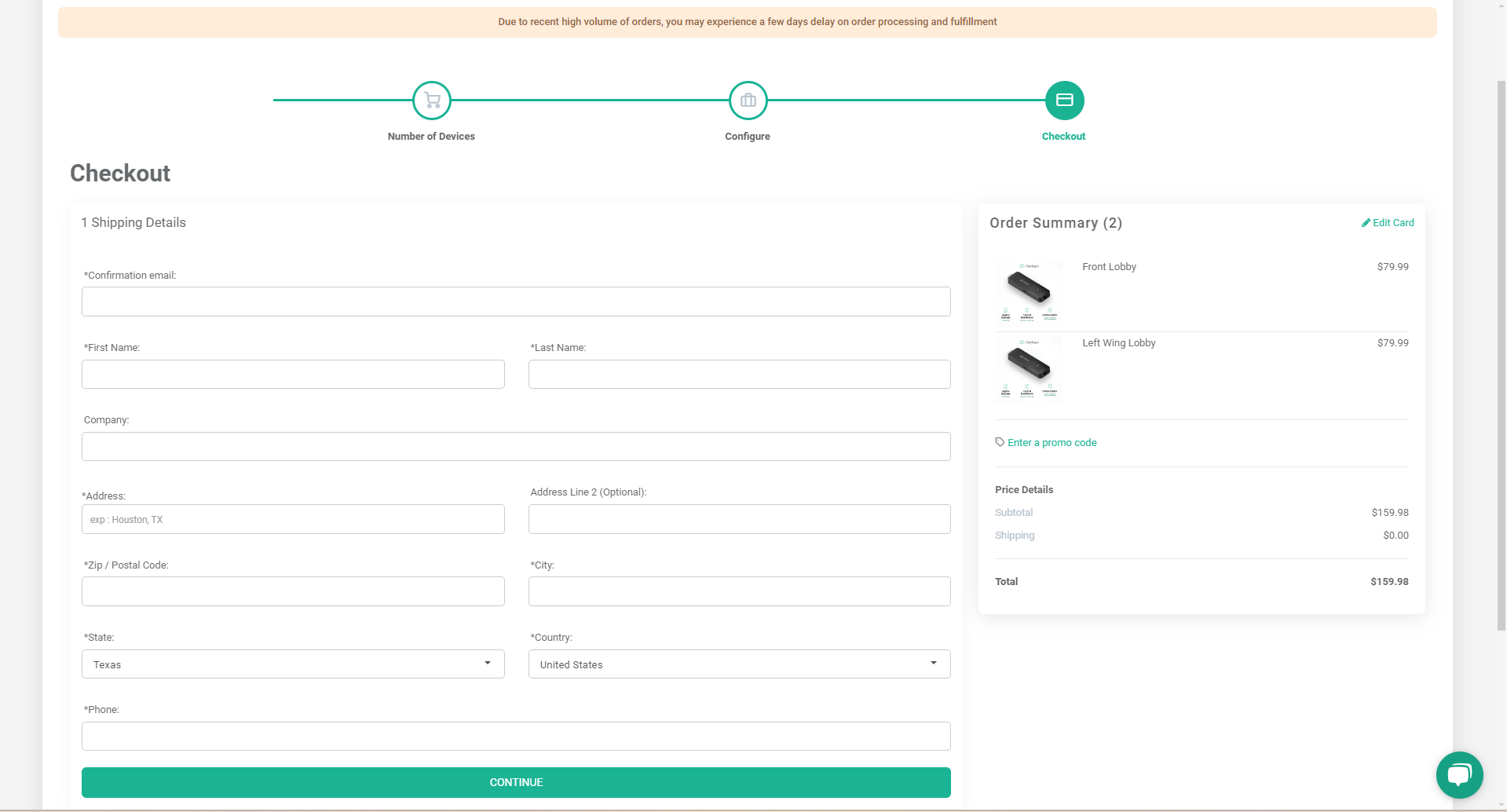Open the State dropdown showing Texas
The image size is (1507, 812).
point(293,664)
